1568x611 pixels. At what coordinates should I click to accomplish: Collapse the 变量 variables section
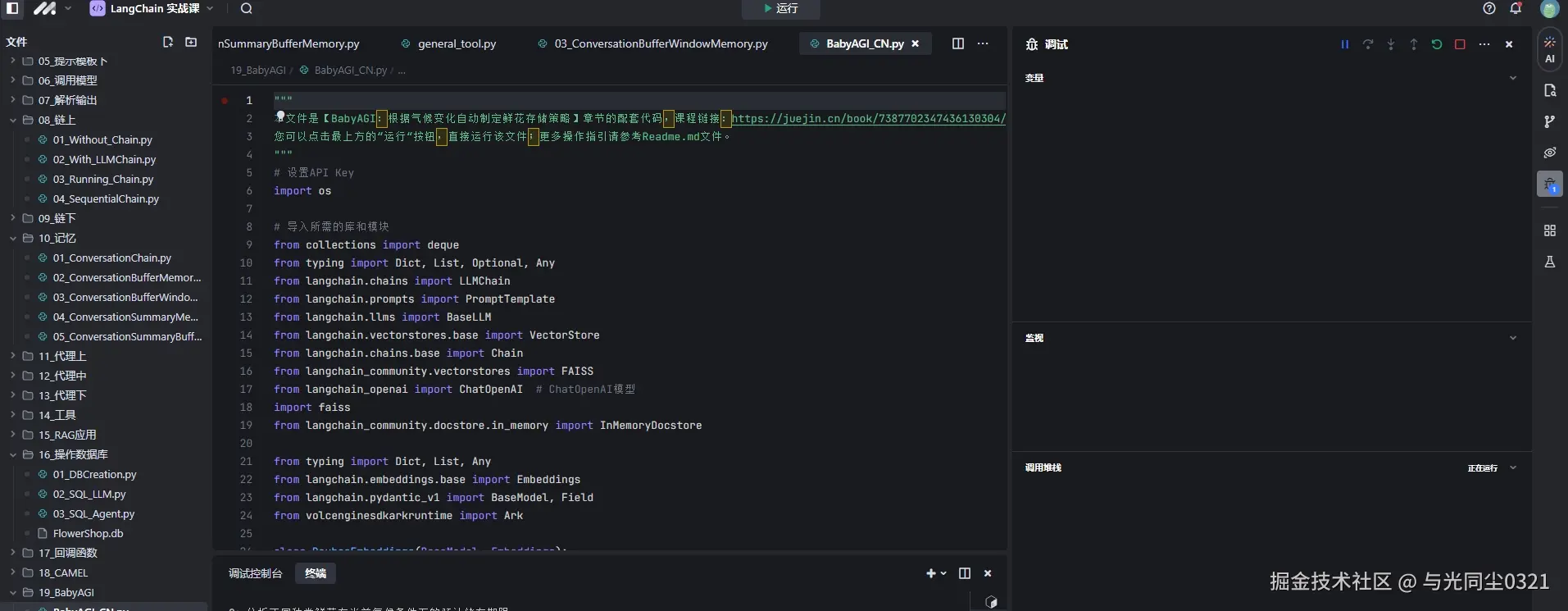coord(1512,78)
